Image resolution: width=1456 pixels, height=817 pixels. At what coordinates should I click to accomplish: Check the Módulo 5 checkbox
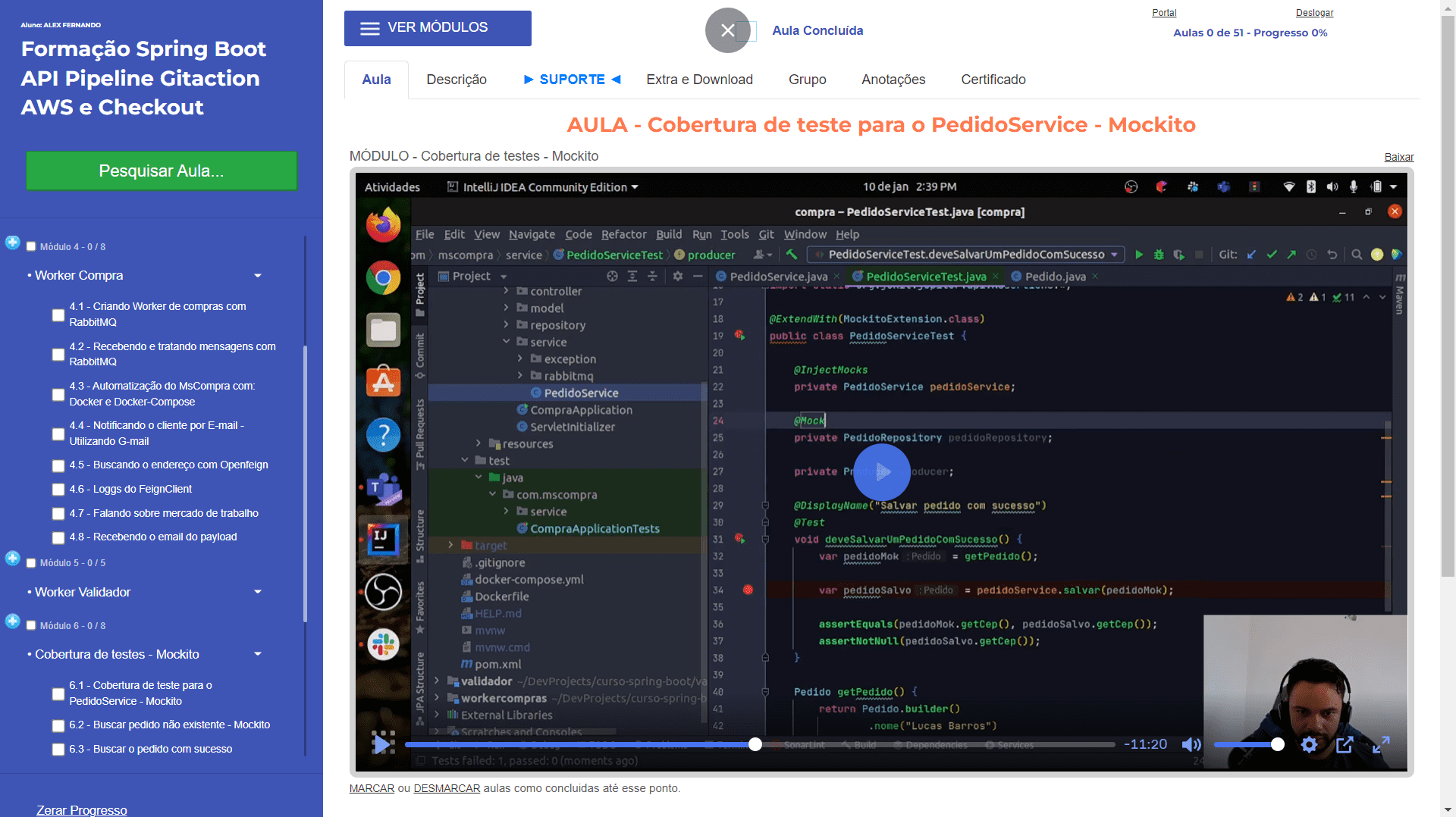pyautogui.click(x=31, y=563)
